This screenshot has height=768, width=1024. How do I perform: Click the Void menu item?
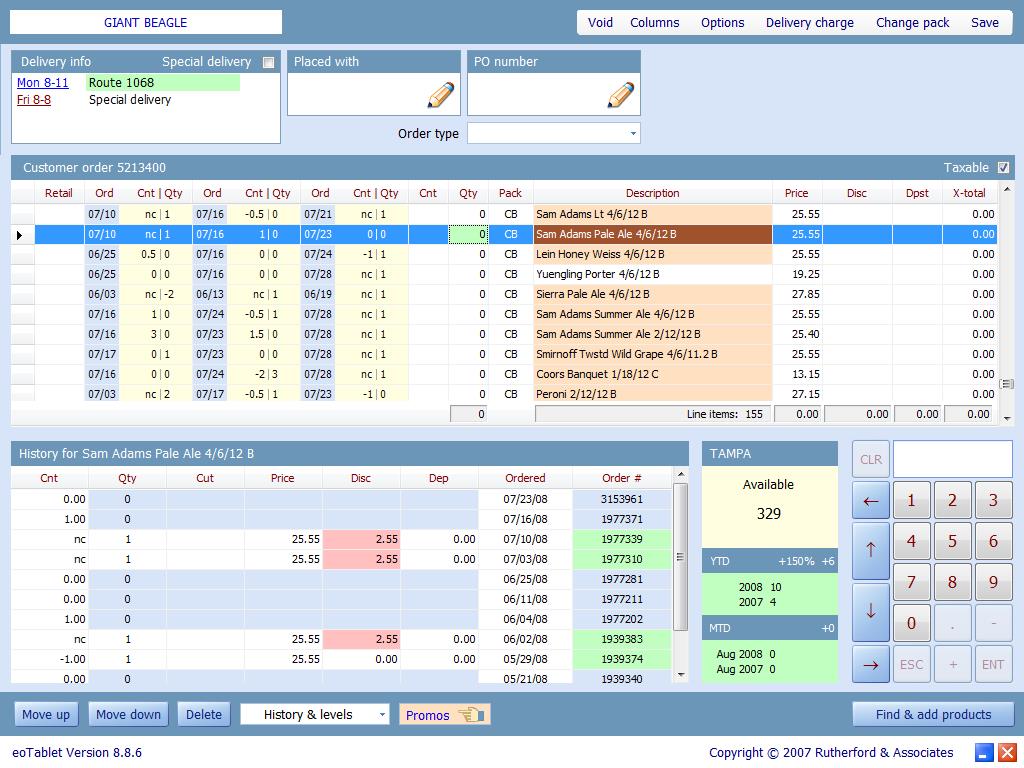point(600,23)
